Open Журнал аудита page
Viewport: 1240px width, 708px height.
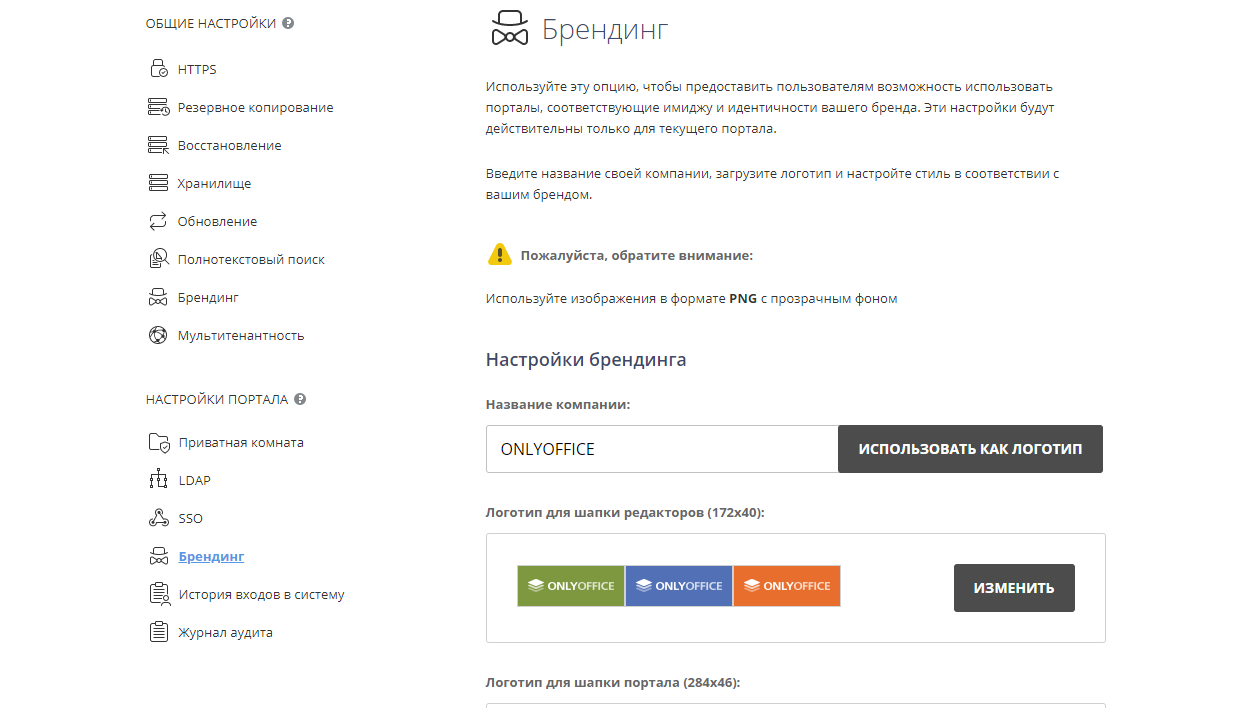[x=226, y=632]
